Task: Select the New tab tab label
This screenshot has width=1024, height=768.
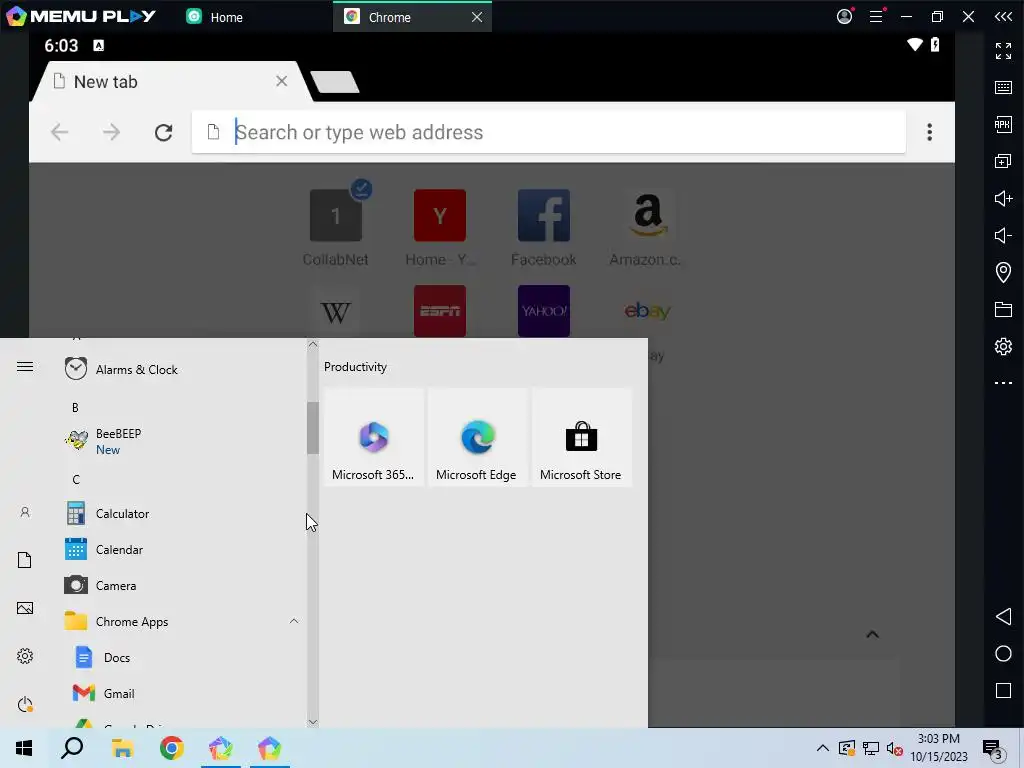Action: coord(105,82)
